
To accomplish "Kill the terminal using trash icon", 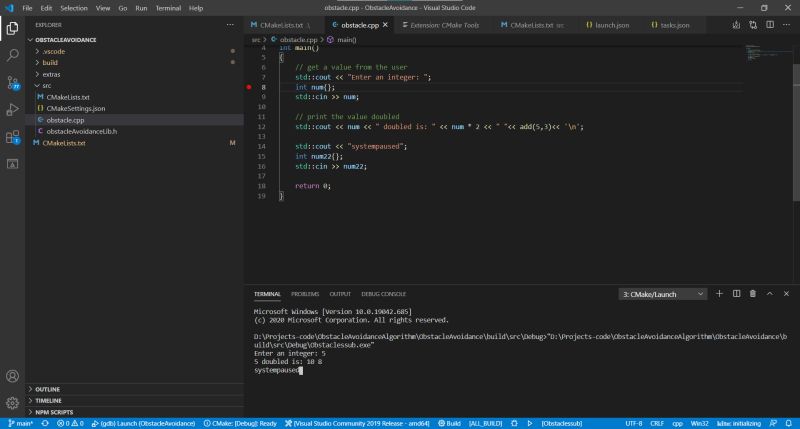I will [x=753, y=294].
